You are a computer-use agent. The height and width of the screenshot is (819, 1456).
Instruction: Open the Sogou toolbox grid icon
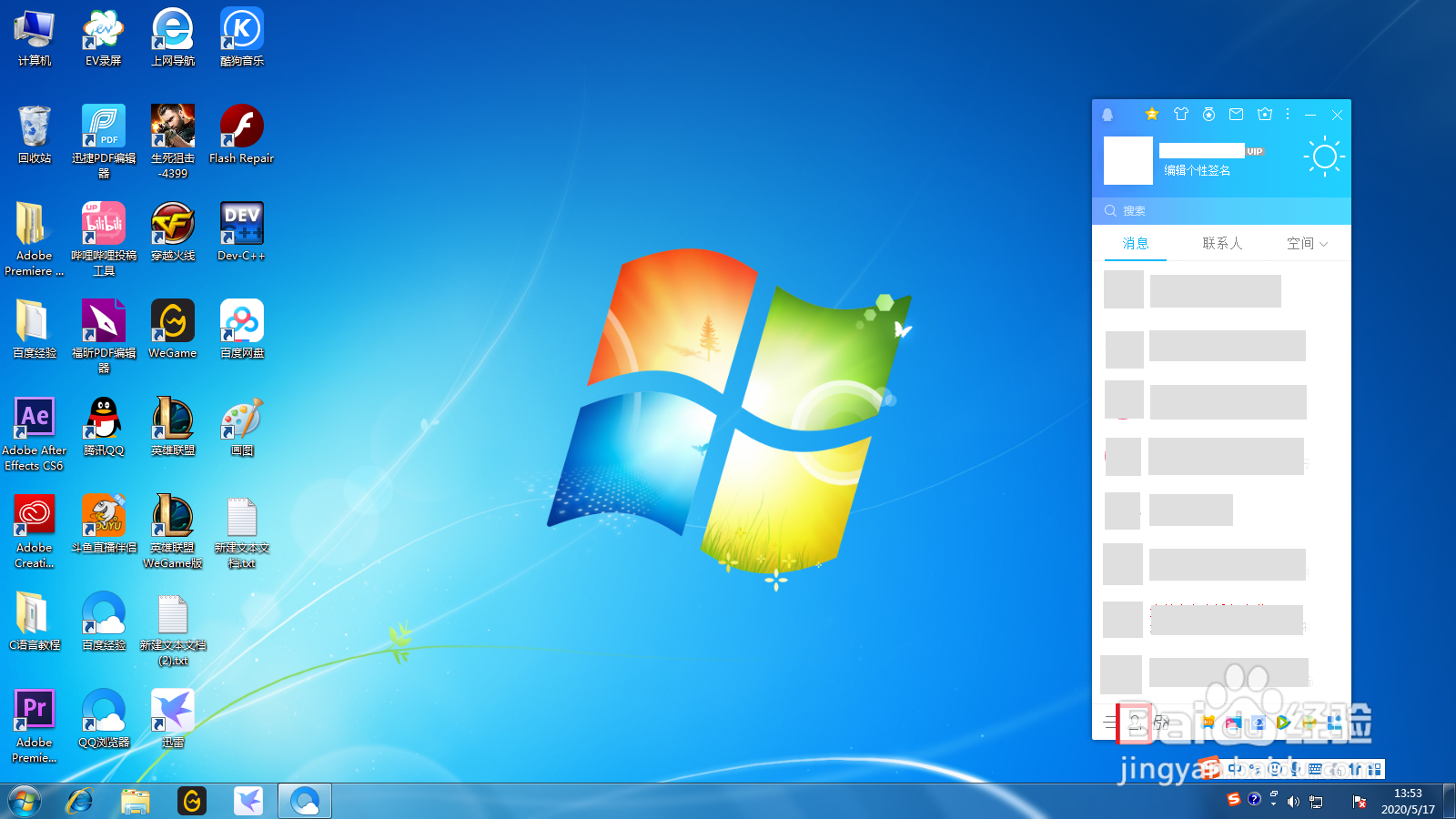[x=1374, y=769]
